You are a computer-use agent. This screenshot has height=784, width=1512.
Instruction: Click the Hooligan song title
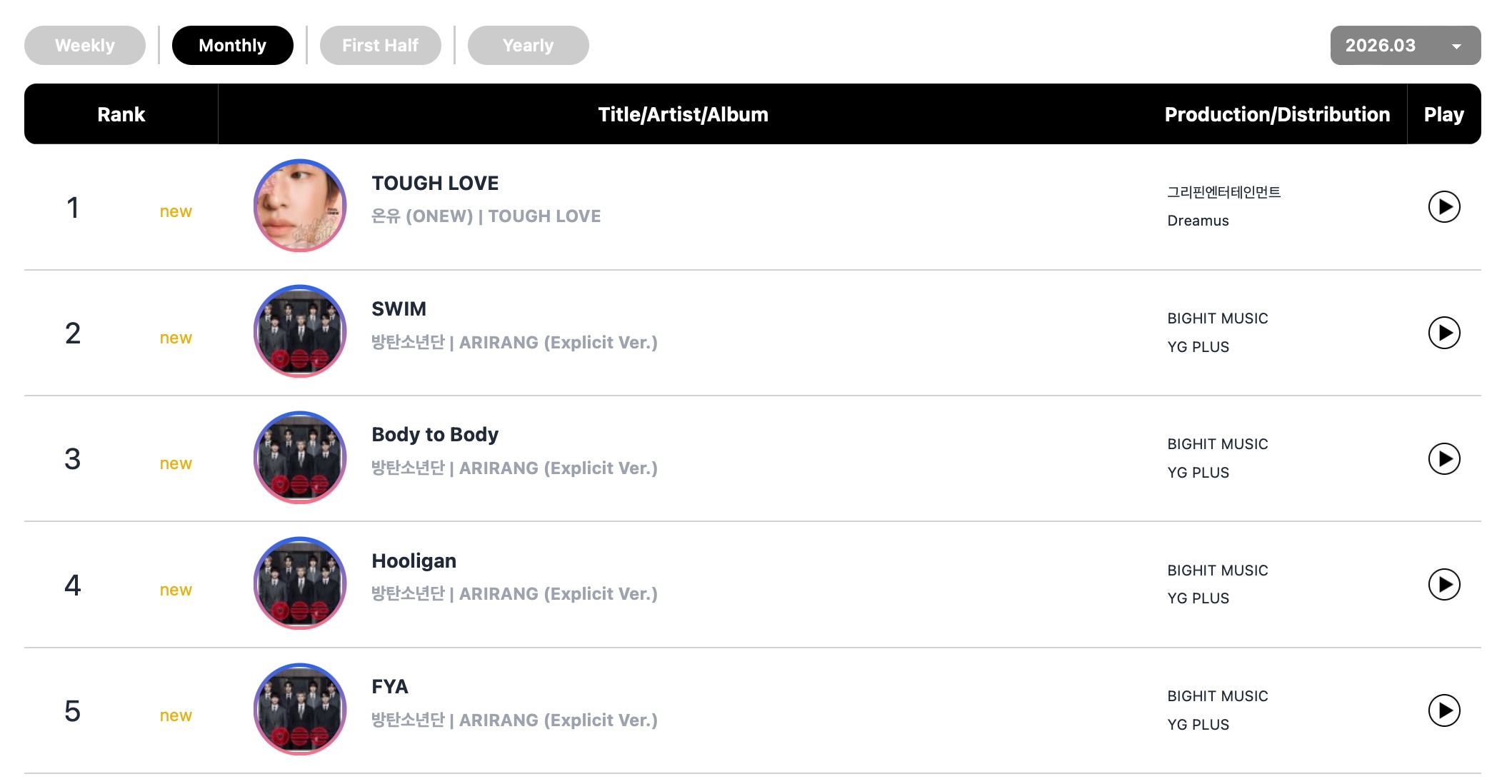point(414,561)
